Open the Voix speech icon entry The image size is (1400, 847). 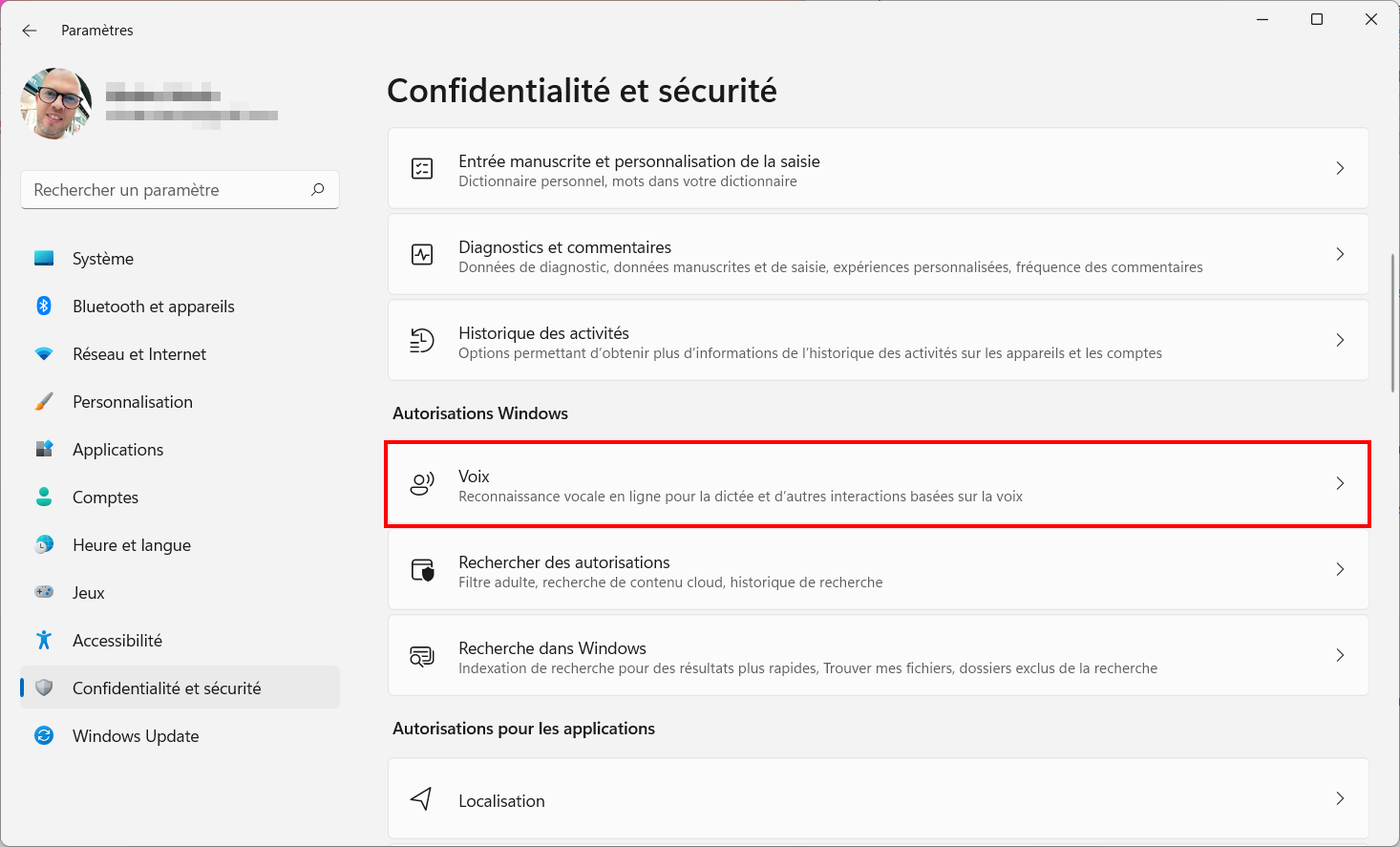422,484
